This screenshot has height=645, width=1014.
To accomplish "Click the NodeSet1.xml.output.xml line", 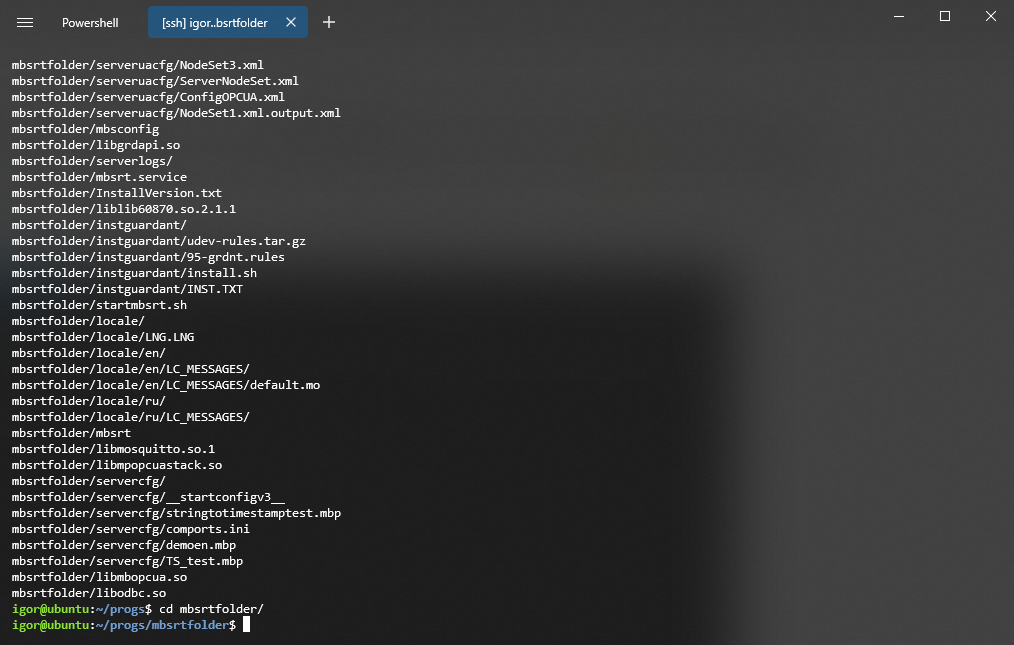I will pos(176,113).
